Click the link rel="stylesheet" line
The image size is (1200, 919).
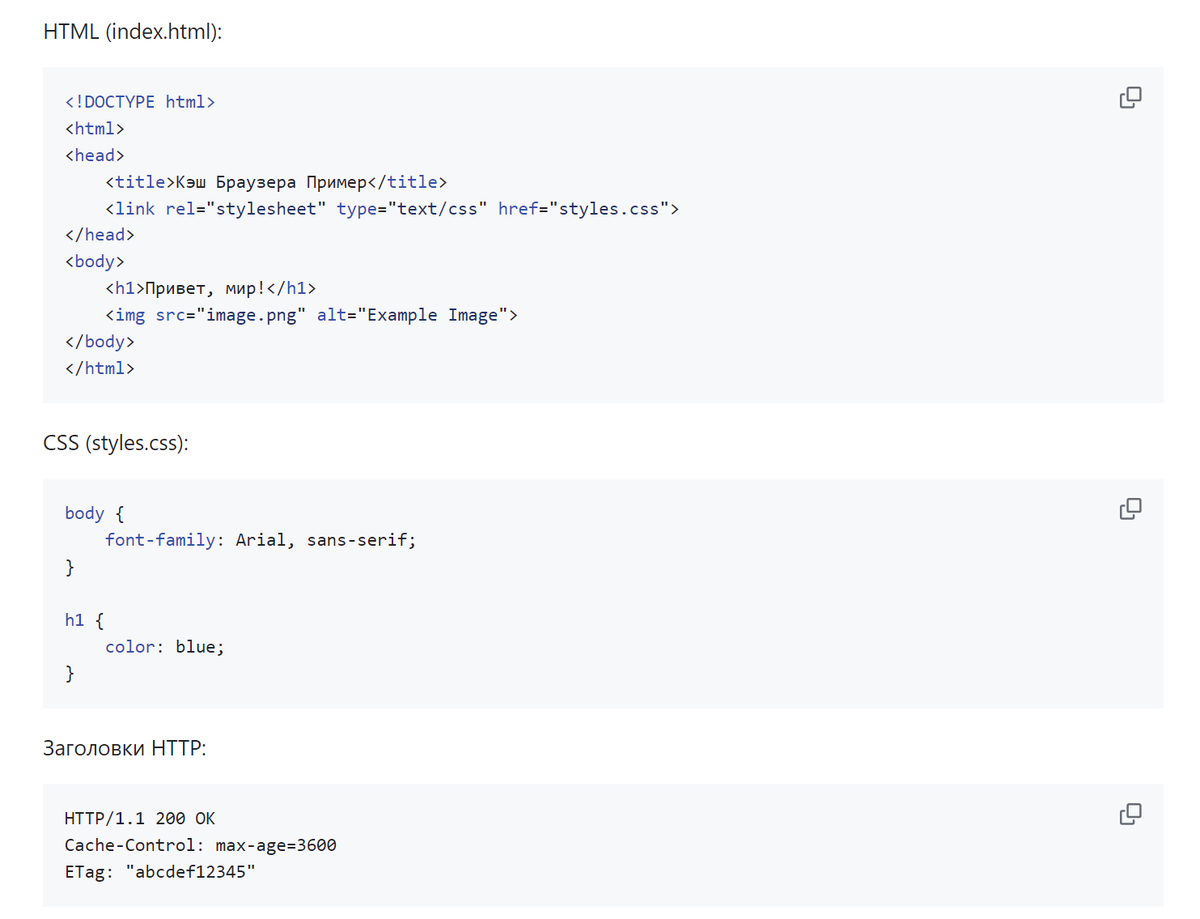[392, 209]
